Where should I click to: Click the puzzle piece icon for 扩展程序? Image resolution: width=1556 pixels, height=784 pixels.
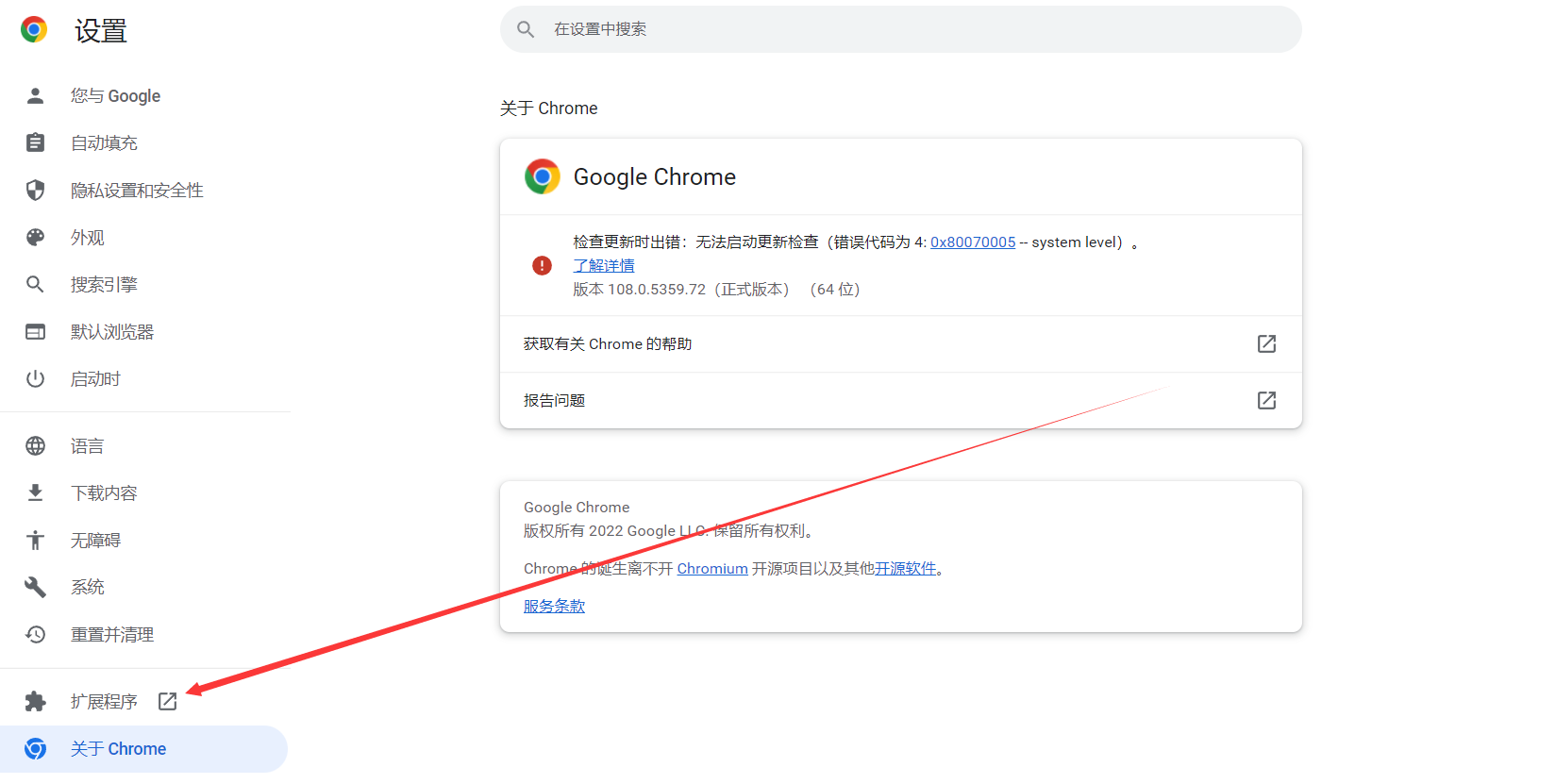coord(35,701)
